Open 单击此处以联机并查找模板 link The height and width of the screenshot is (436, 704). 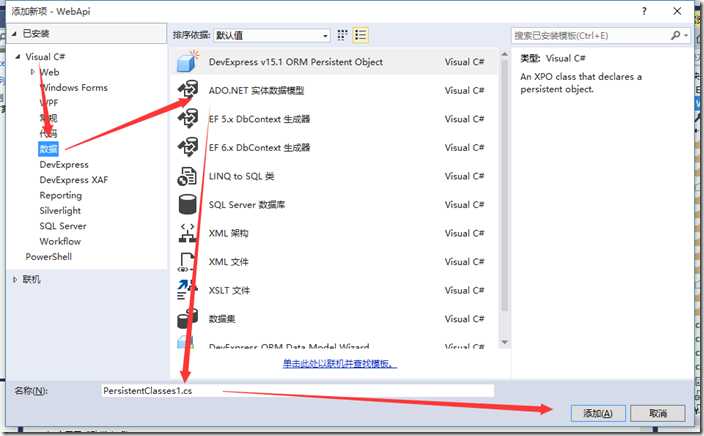coord(340,363)
